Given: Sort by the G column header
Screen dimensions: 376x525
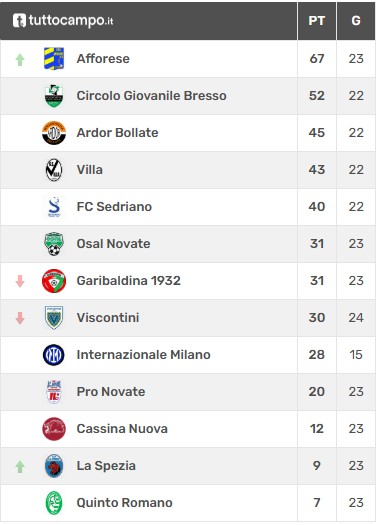Looking at the screenshot, I should pyautogui.click(x=356, y=21).
